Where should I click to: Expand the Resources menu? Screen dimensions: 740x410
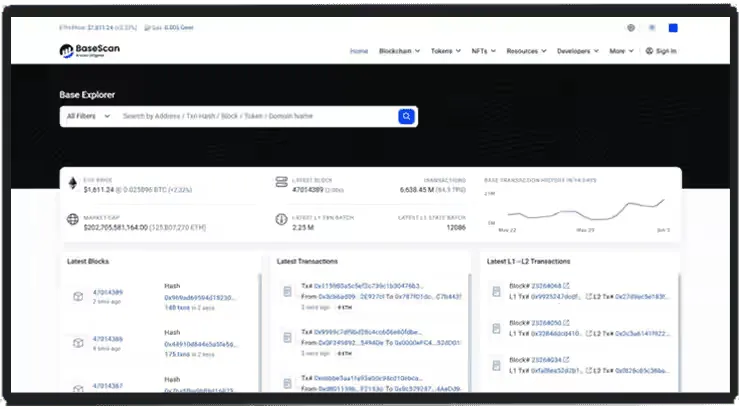point(526,51)
